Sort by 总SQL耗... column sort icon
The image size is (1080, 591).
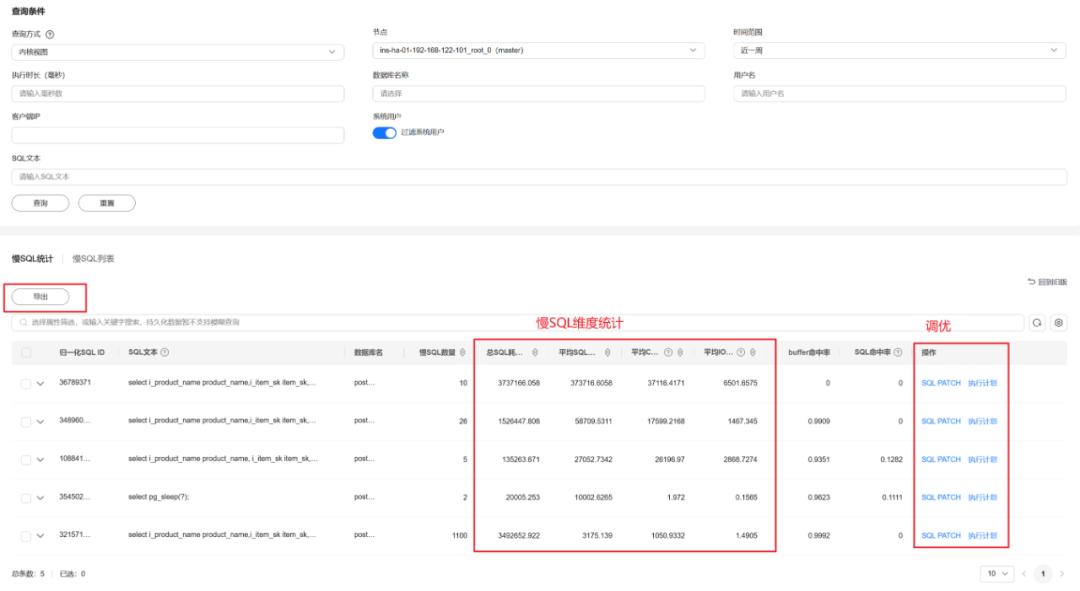click(x=534, y=353)
